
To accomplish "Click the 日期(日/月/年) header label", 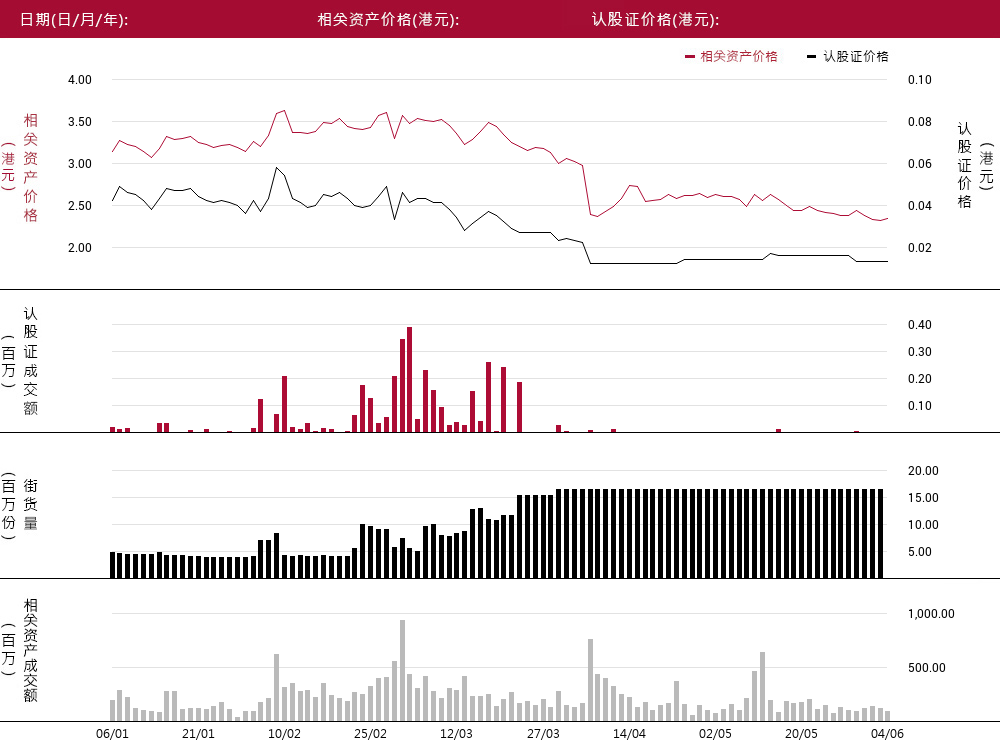I will [74, 20].
